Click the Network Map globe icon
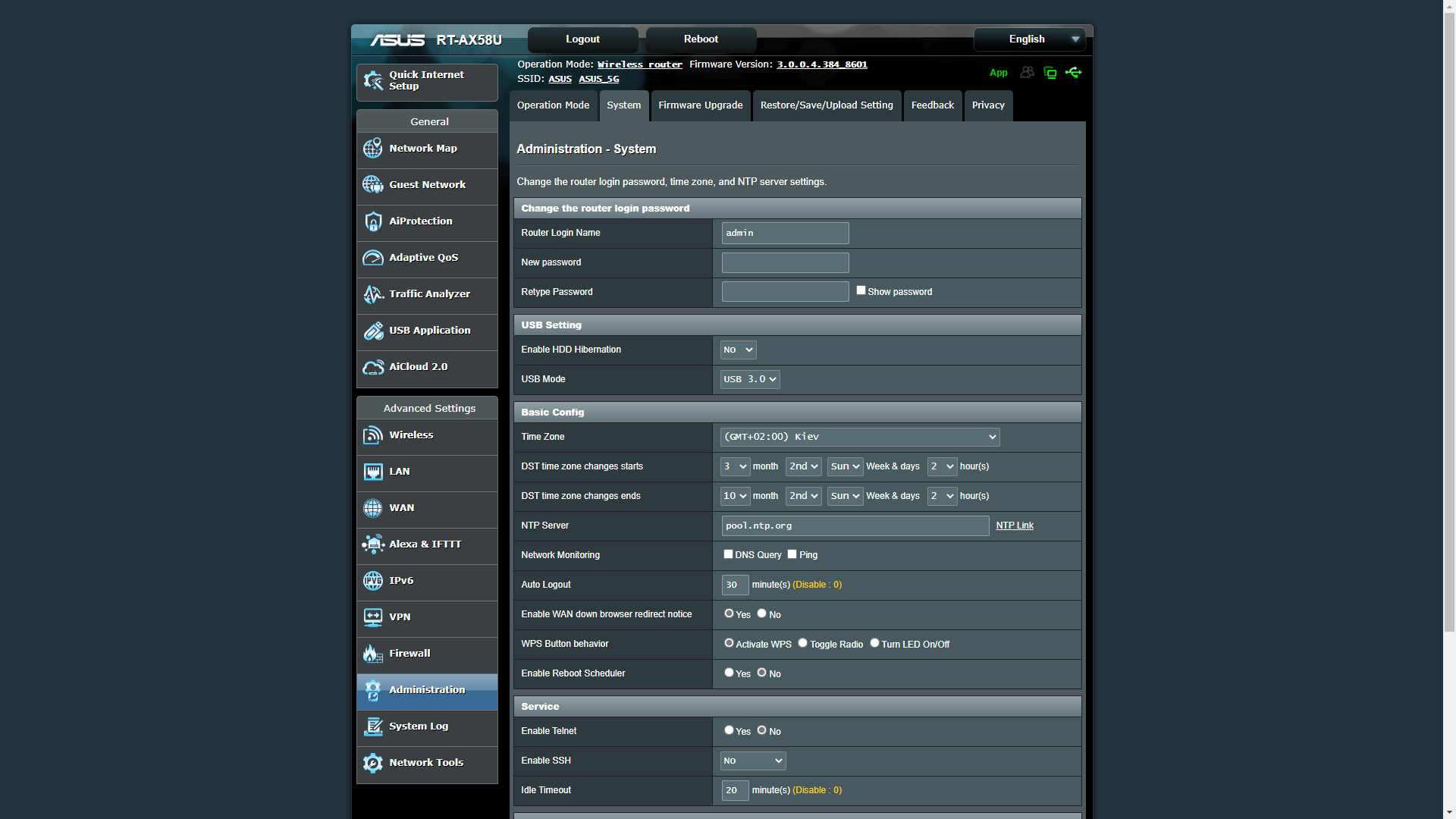This screenshot has width=1456, height=819. 372,149
